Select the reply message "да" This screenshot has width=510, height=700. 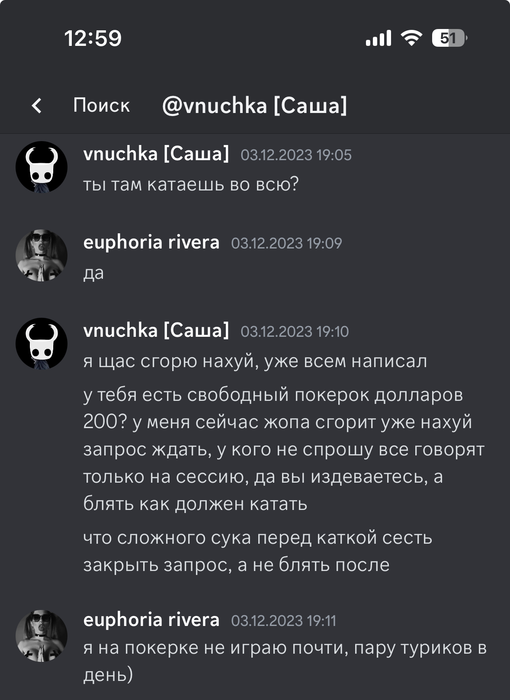point(93,273)
